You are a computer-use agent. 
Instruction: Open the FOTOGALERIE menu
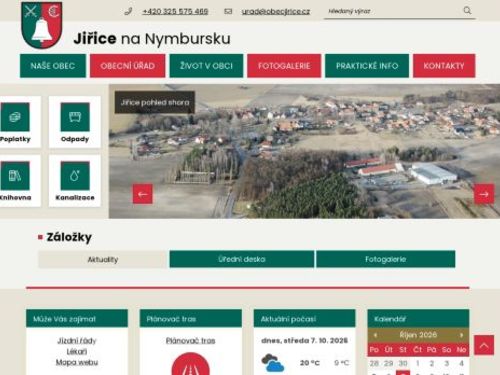284,66
